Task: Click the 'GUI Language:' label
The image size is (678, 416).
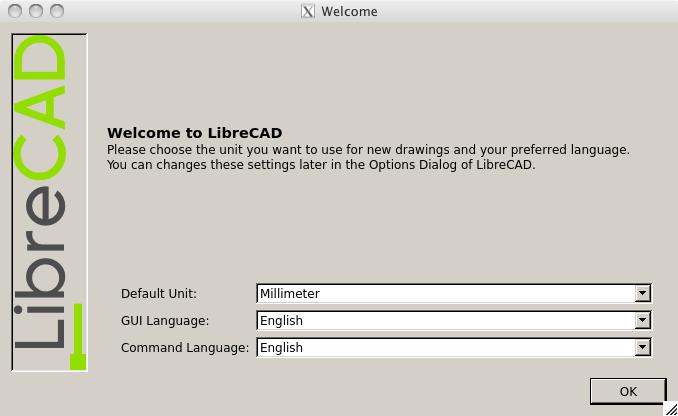Action: point(165,320)
